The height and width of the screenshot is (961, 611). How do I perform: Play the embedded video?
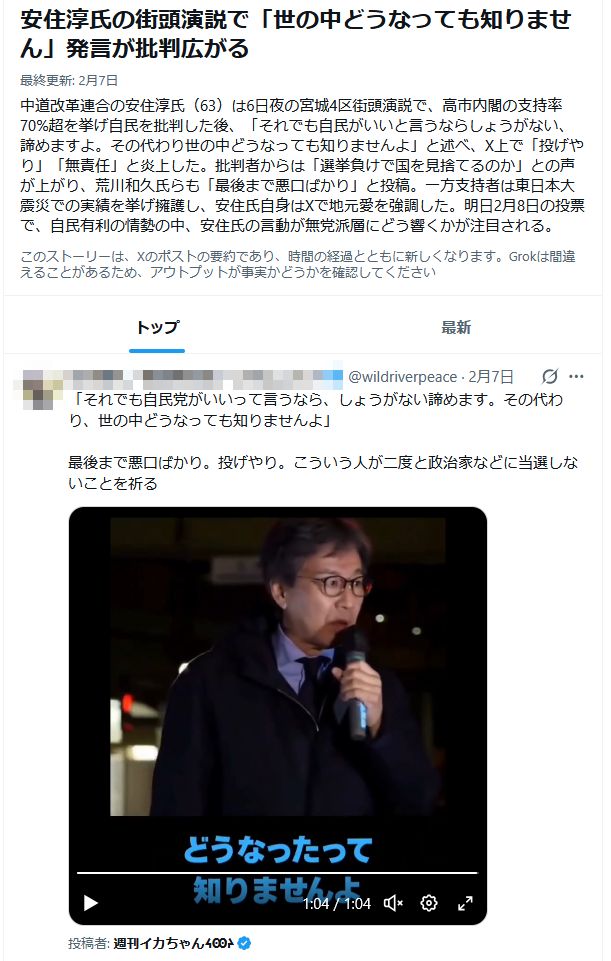tap(91, 903)
